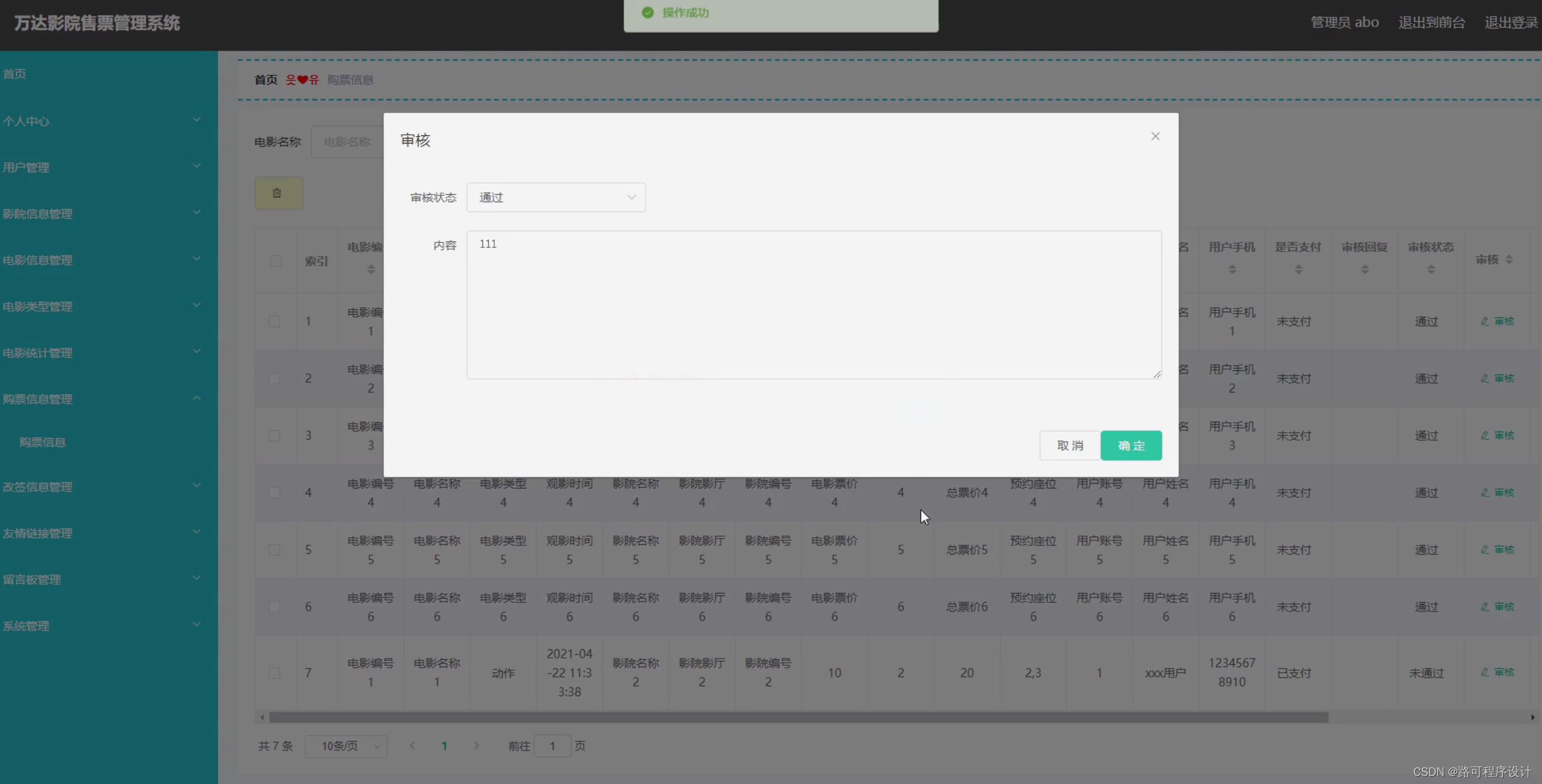
Task: Check the row 5 checkbox
Action: 275,550
